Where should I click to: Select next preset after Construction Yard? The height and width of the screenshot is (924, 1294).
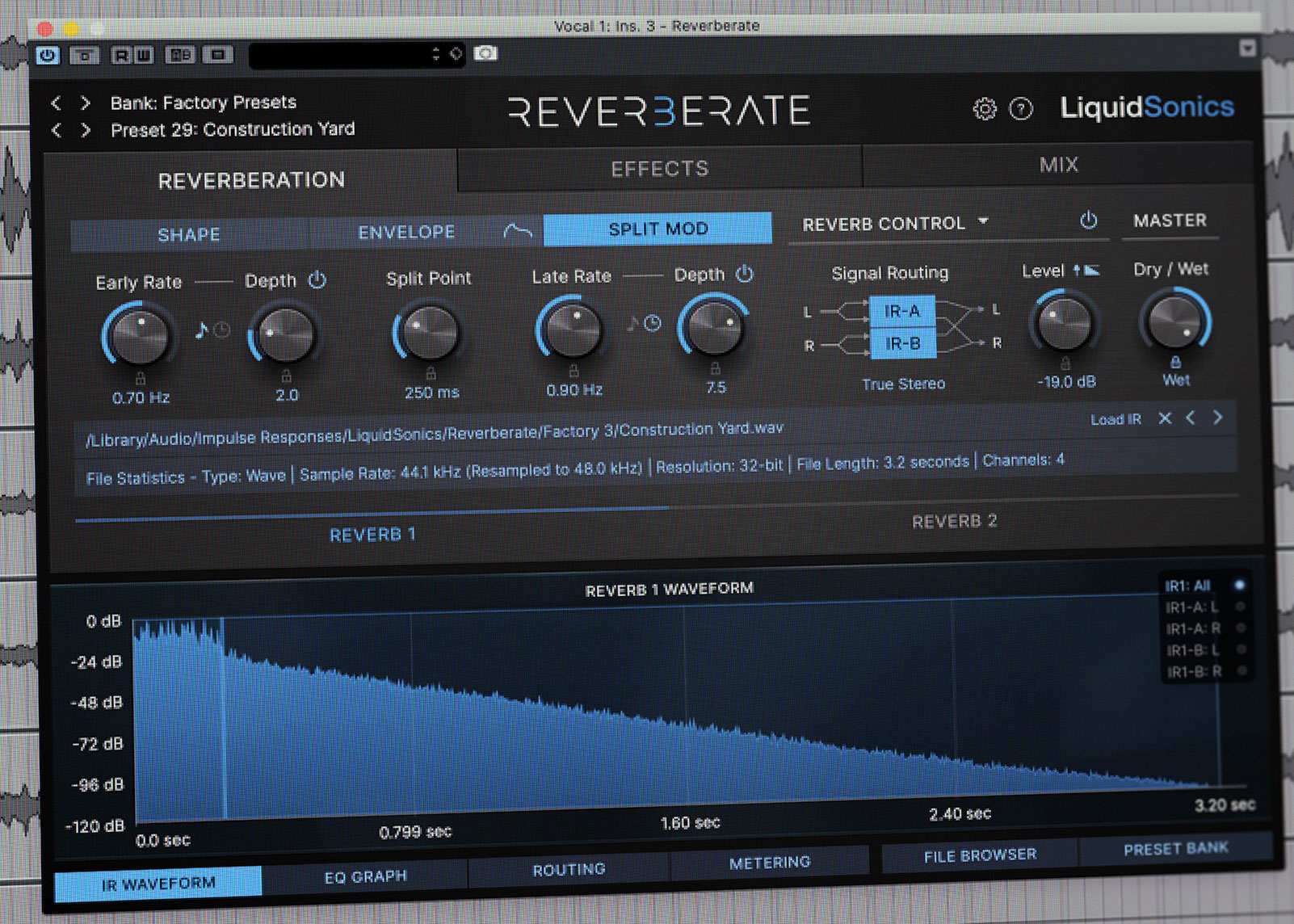pyautogui.click(x=85, y=130)
